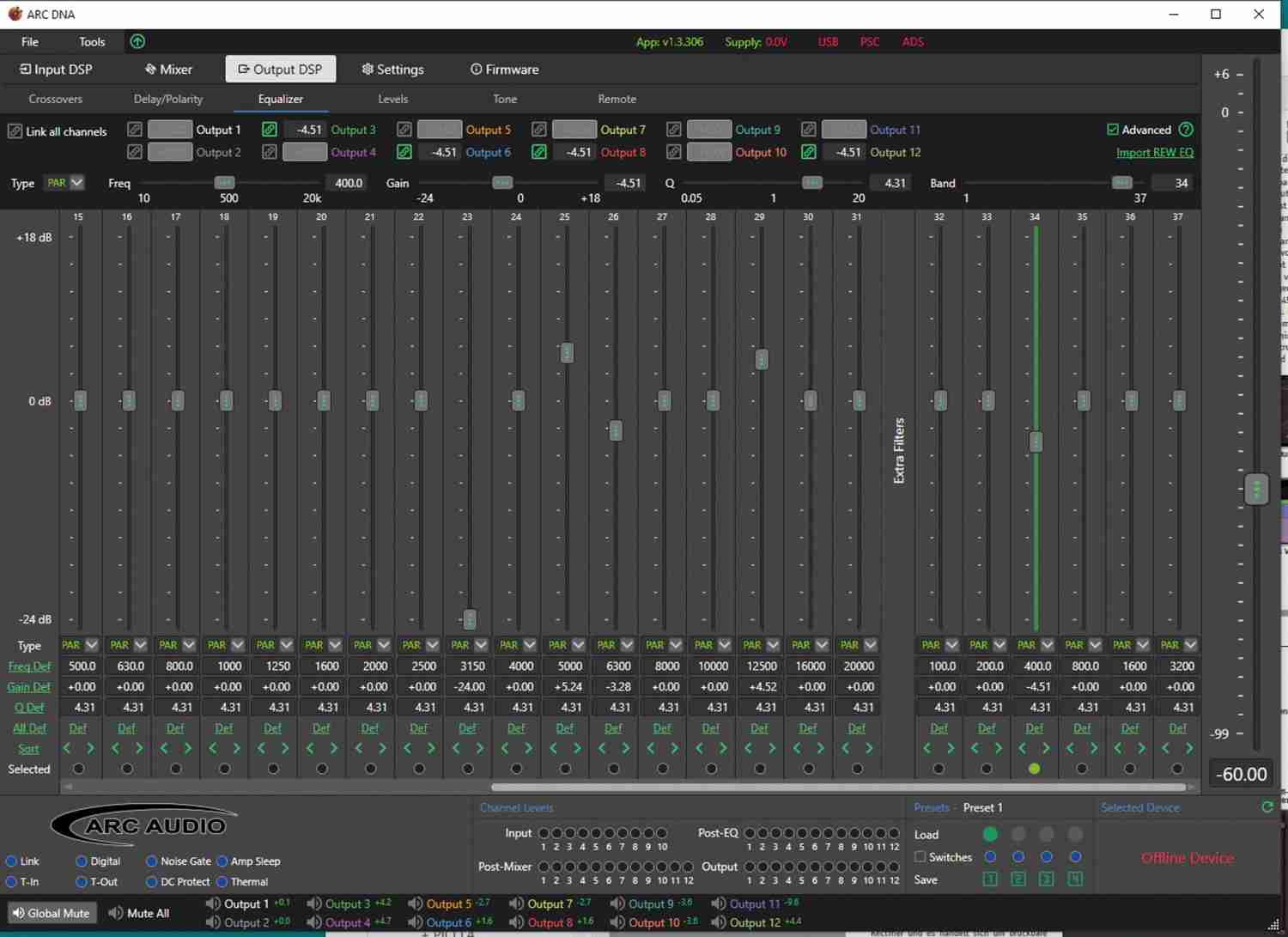Click the -60.00 master level field
The height and width of the screenshot is (937, 1288).
coord(1241,774)
